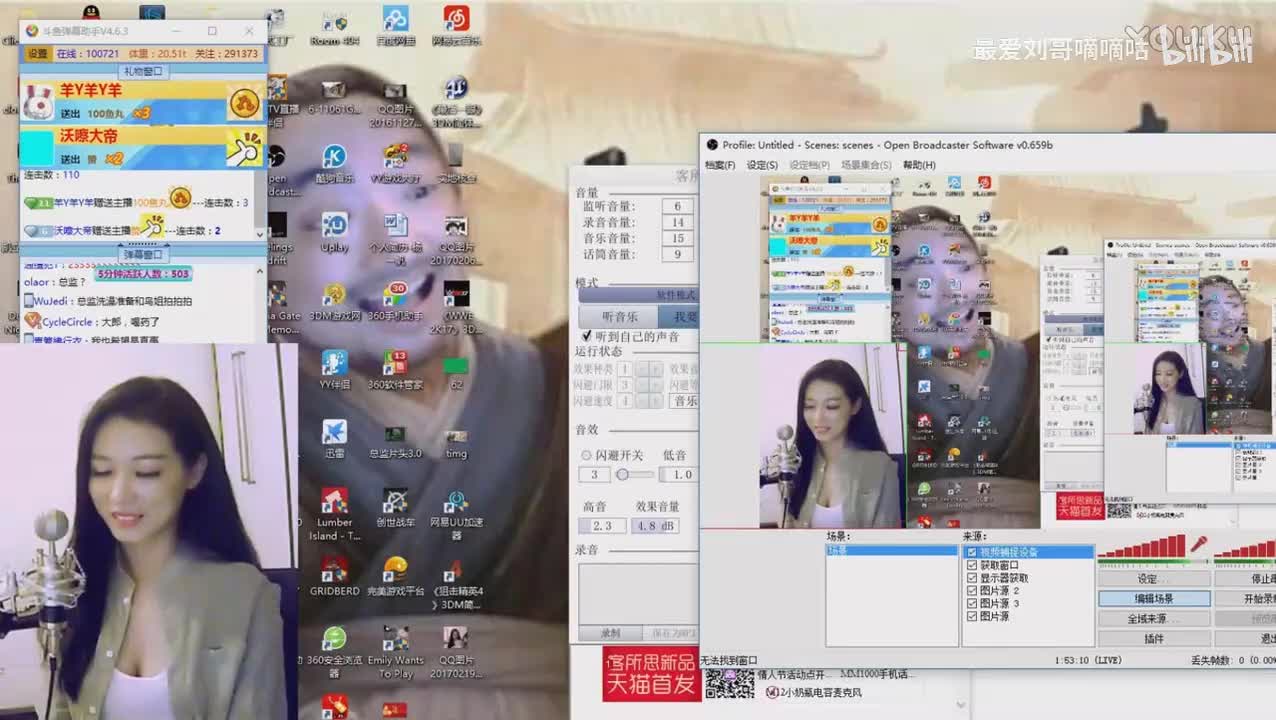This screenshot has height=720, width=1276.
Task: Open the Lumber Island desktop shortcut
Action: (335, 515)
